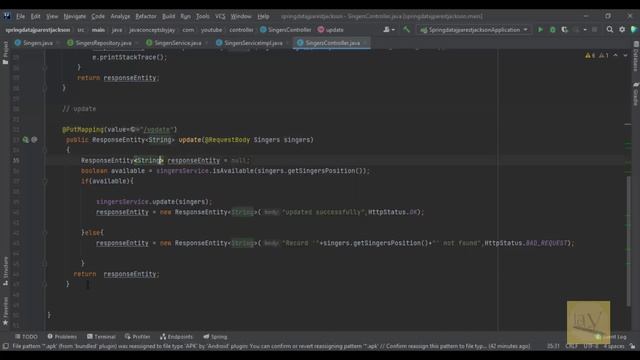Click the controller breadcrumb segment
This screenshot has height=360, width=640.
pos(241,30)
